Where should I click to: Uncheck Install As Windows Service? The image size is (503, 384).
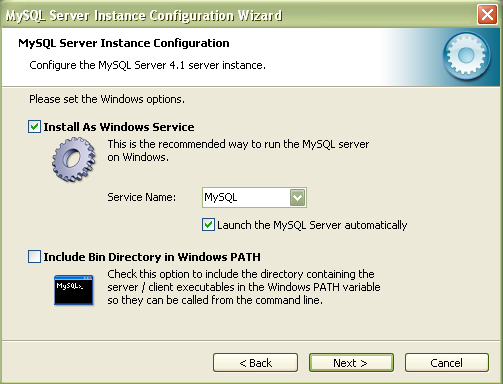[x=35, y=127]
